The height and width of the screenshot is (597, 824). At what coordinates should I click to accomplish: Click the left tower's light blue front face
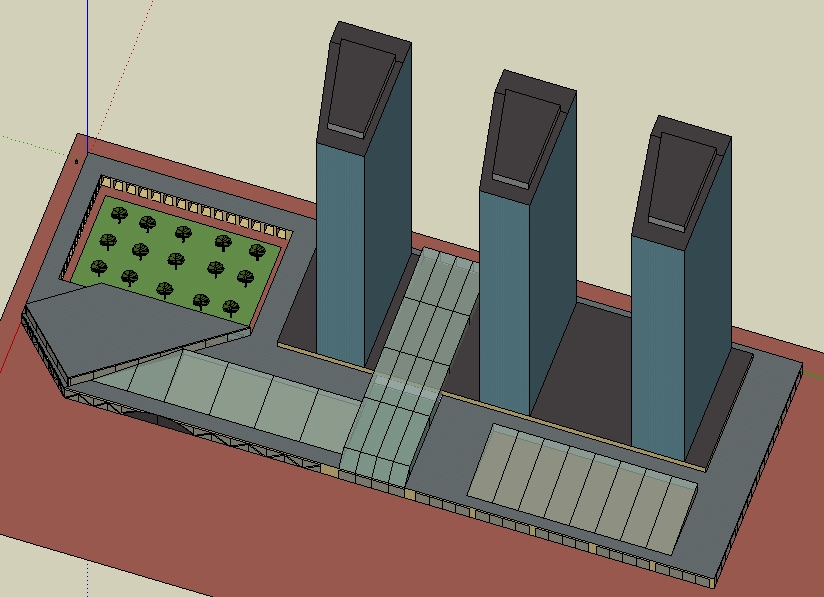(x=340, y=250)
